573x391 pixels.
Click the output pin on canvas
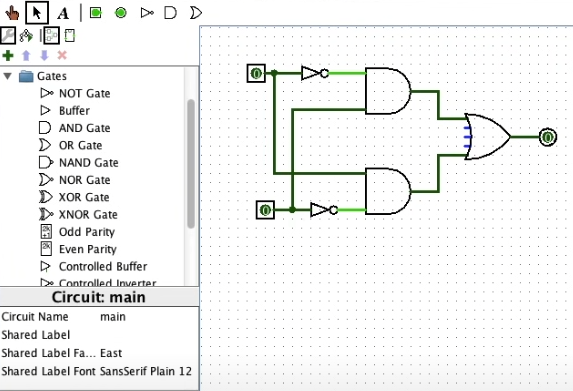pyautogui.click(x=548, y=137)
